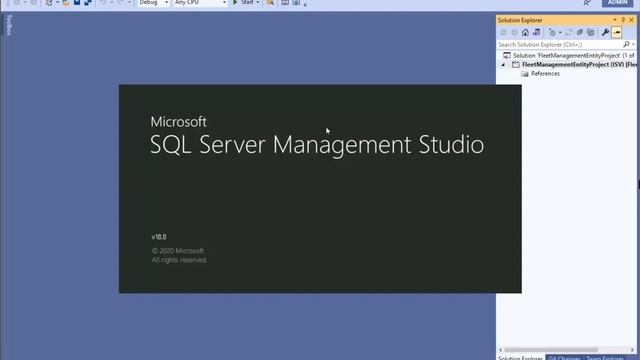Open the Toolbox side tab

[9, 25]
